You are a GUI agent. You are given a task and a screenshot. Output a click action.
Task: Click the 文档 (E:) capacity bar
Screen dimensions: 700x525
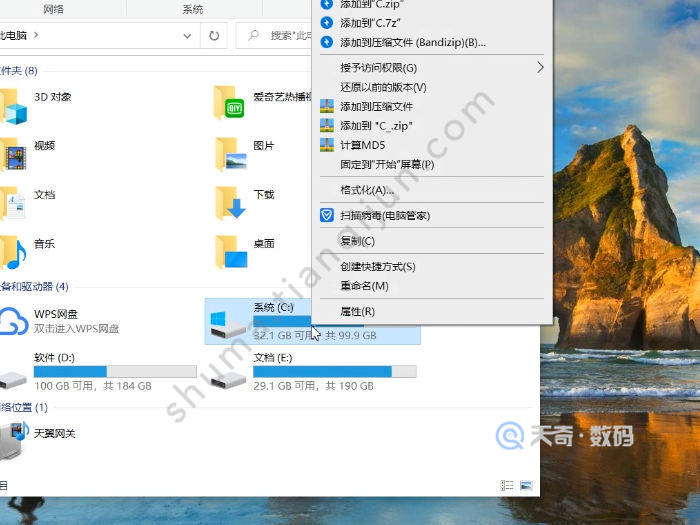point(335,371)
